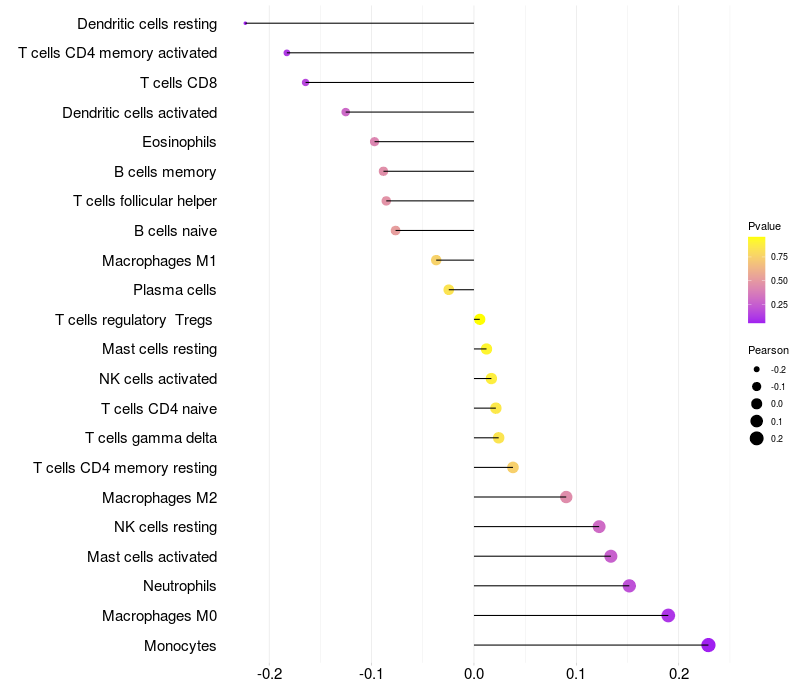800x700 pixels.
Task: Click the Pvalue gradient color bar
Action: (x=757, y=280)
